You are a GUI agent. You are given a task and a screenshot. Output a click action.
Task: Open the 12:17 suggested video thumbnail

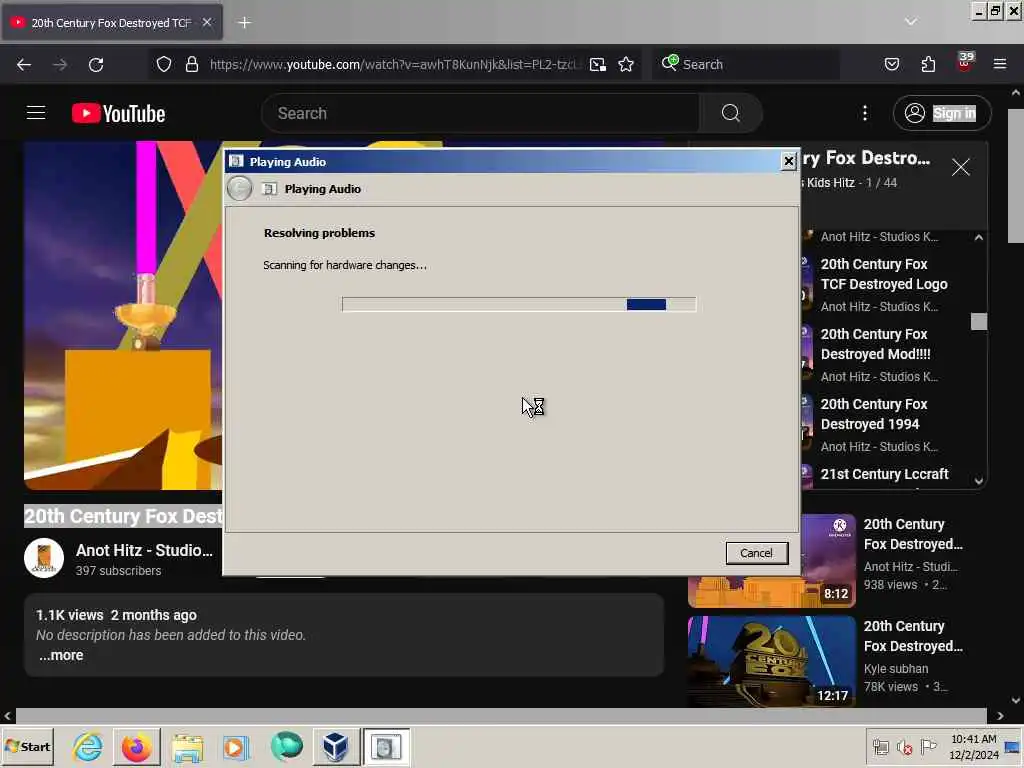pyautogui.click(x=771, y=662)
